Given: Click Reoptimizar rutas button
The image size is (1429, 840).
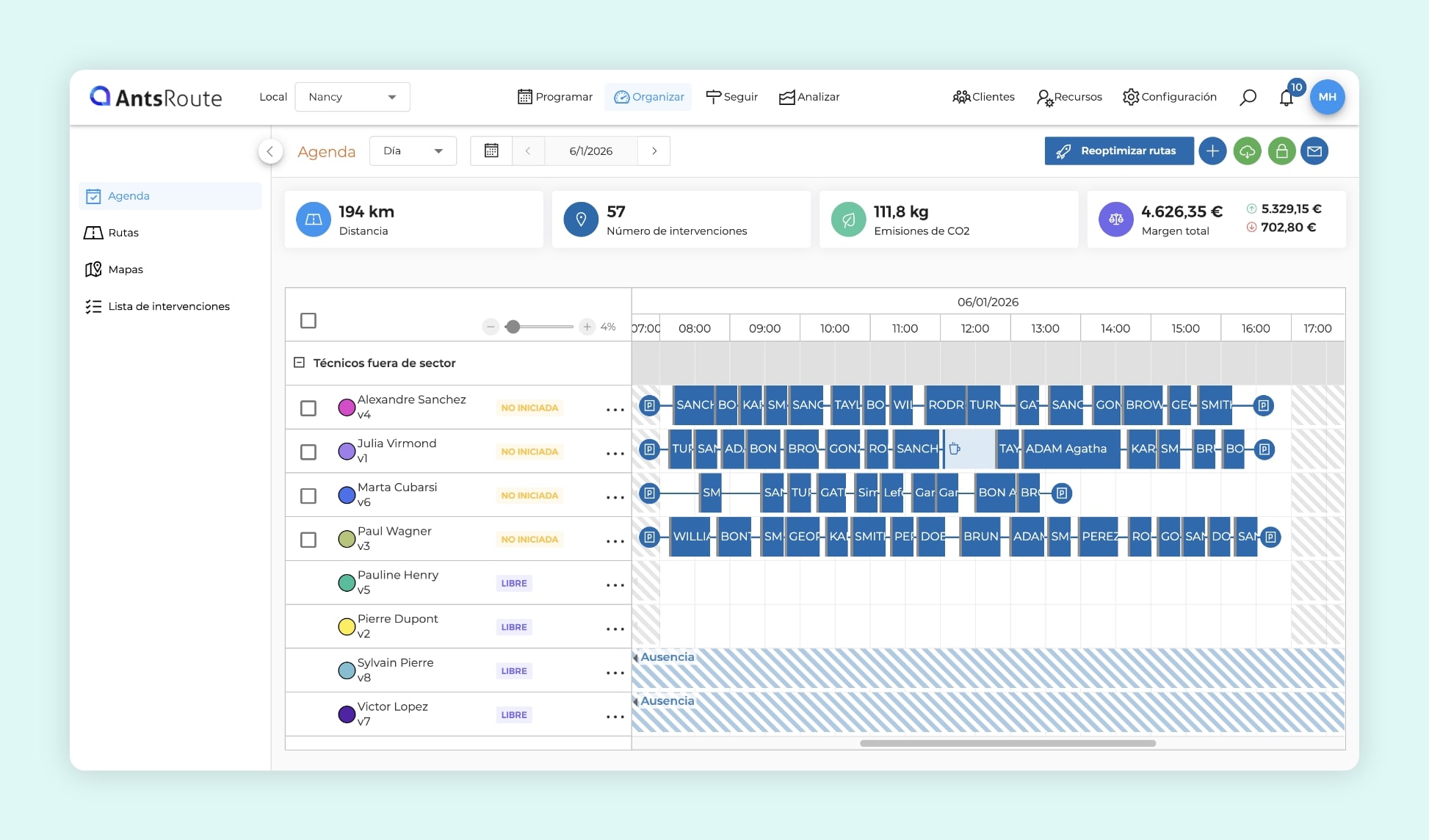Looking at the screenshot, I should click(x=1118, y=151).
